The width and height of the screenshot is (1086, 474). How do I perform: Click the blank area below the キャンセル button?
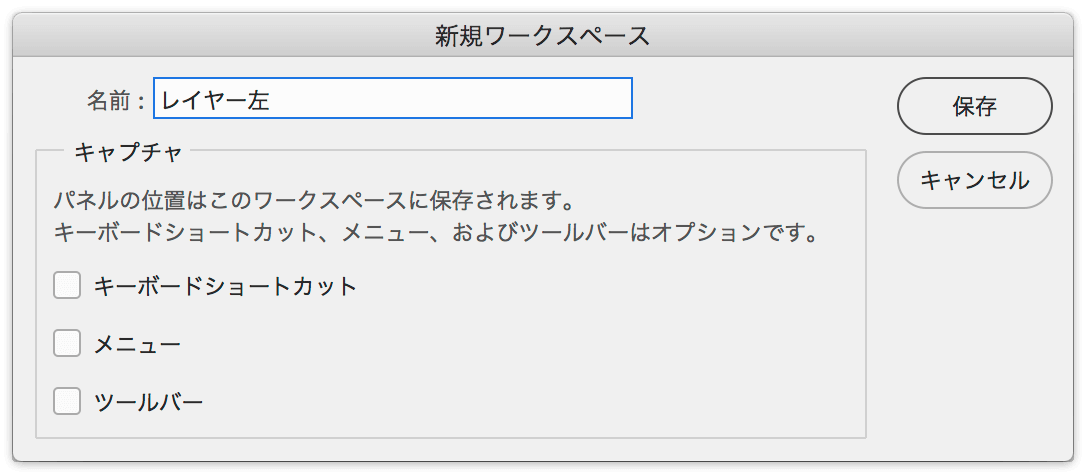974,333
